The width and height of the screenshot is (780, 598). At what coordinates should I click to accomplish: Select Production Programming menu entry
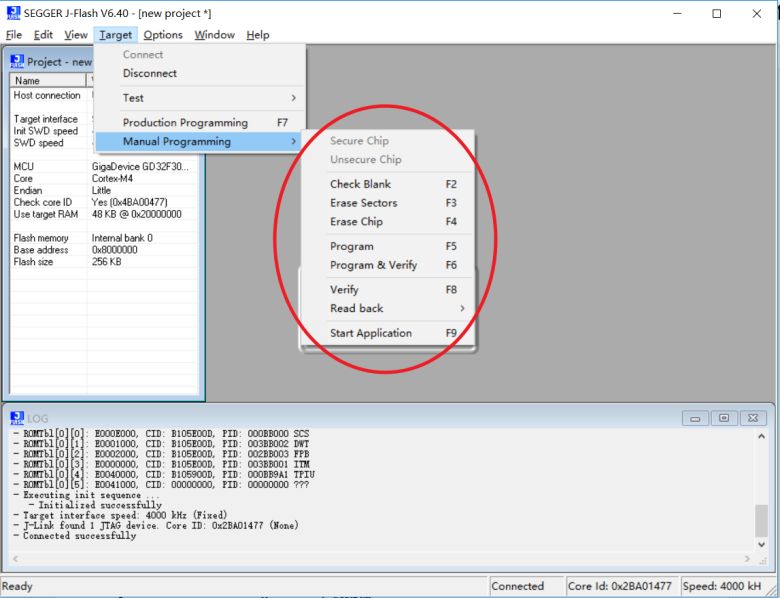coord(185,123)
